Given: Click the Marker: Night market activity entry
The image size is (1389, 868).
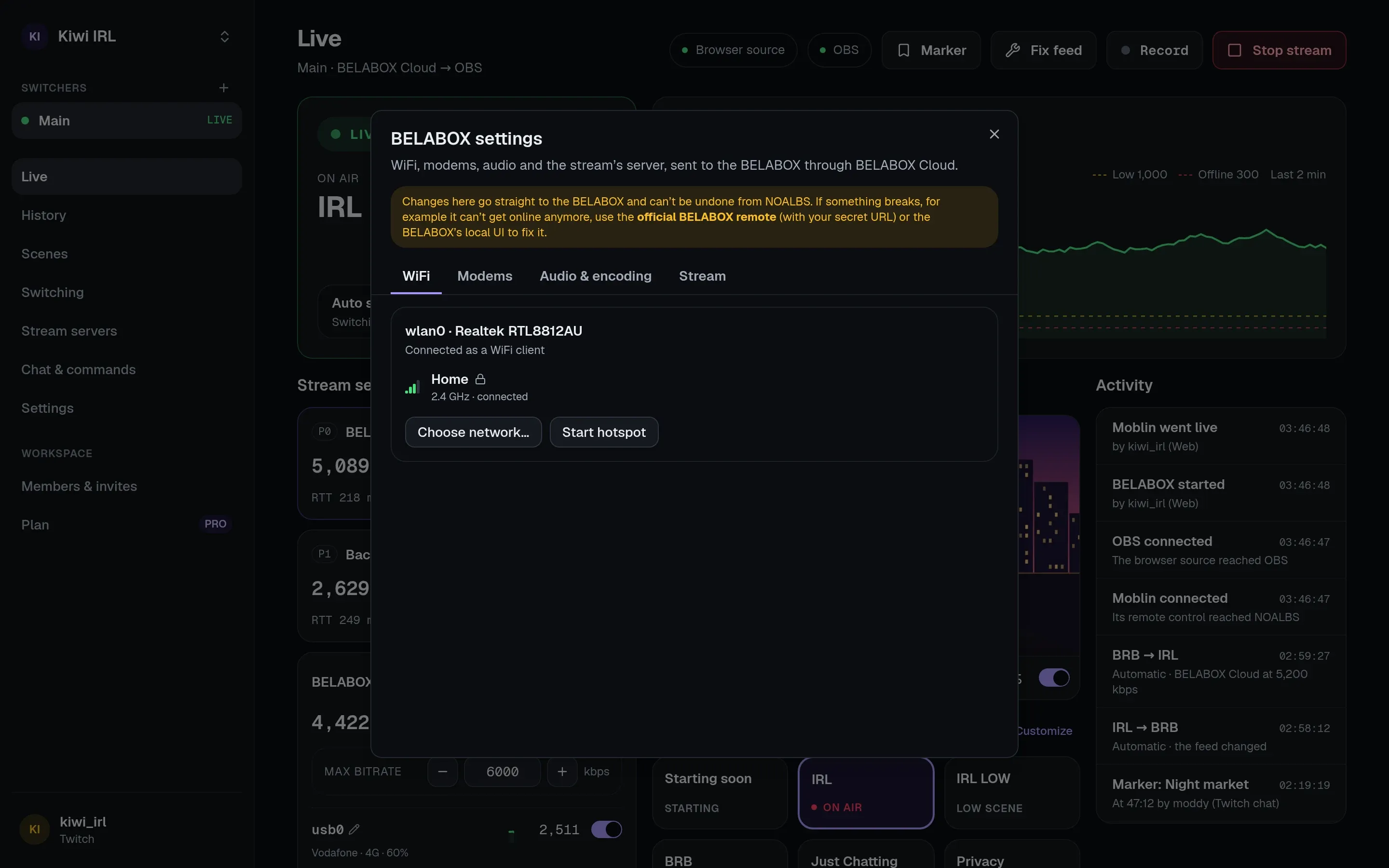Looking at the screenshot, I should (x=1221, y=793).
